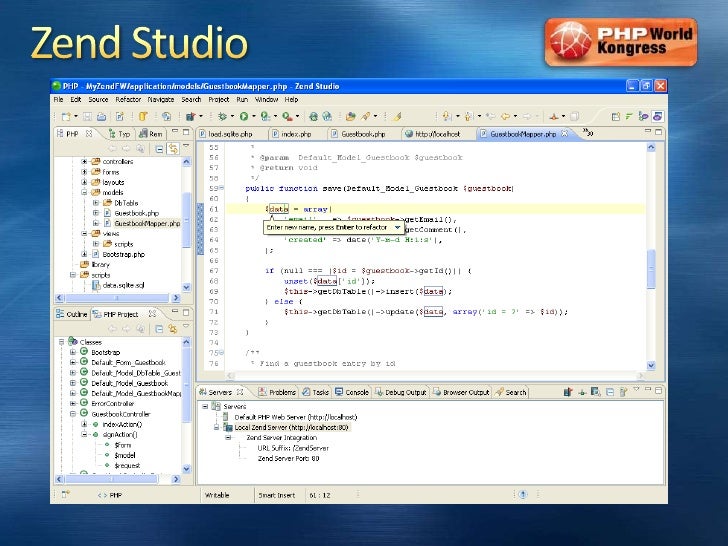The height and width of the screenshot is (546, 728).
Task: Open the hidden editor tabs list showing 30
Action: point(588,133)
